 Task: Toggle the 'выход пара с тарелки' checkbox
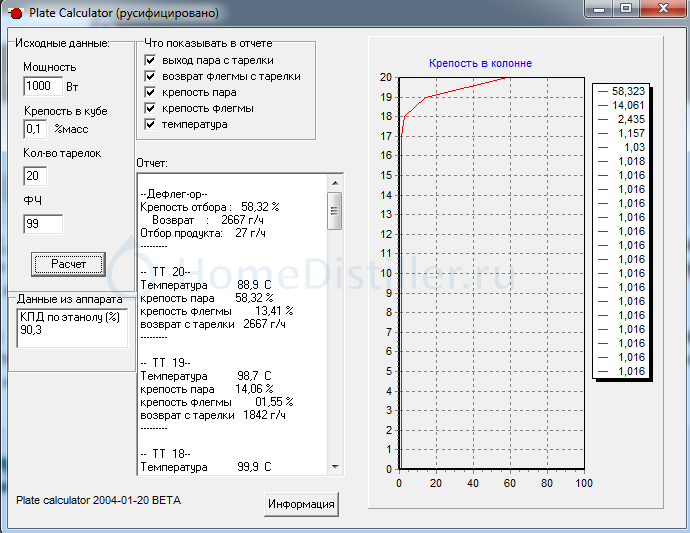click(x=151, y=60)
